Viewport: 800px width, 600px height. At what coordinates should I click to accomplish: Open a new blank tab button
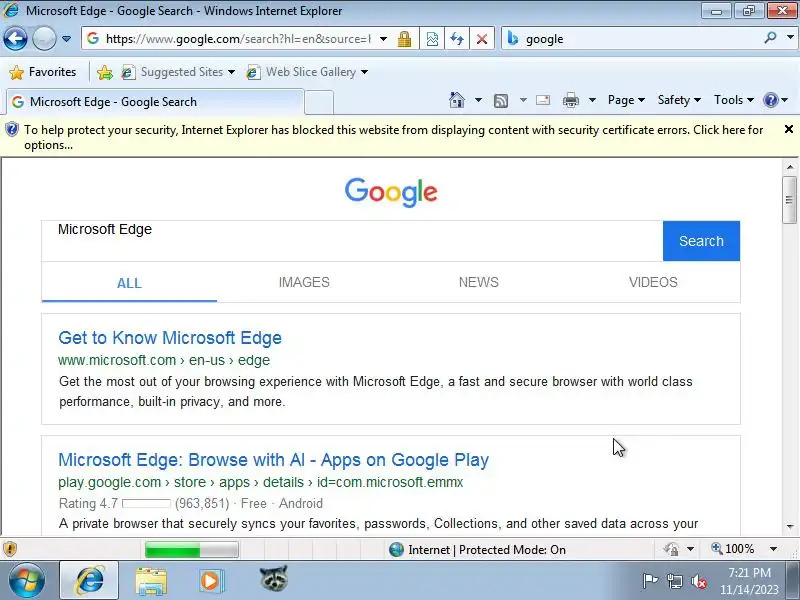pos(319,102)
